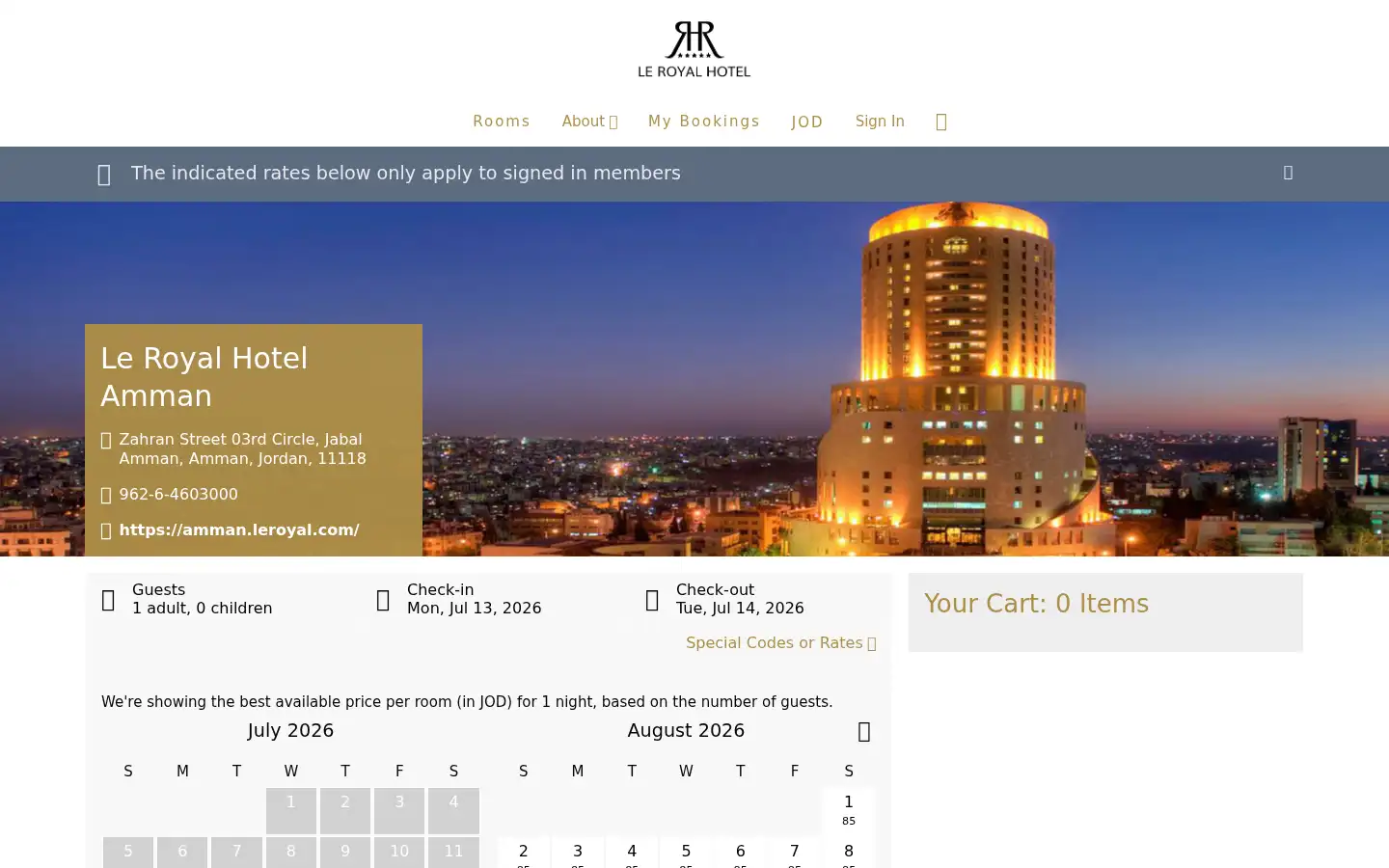1389x868 pixels.
Task: Select August 1 priced at 85
Action: point(849,810)
